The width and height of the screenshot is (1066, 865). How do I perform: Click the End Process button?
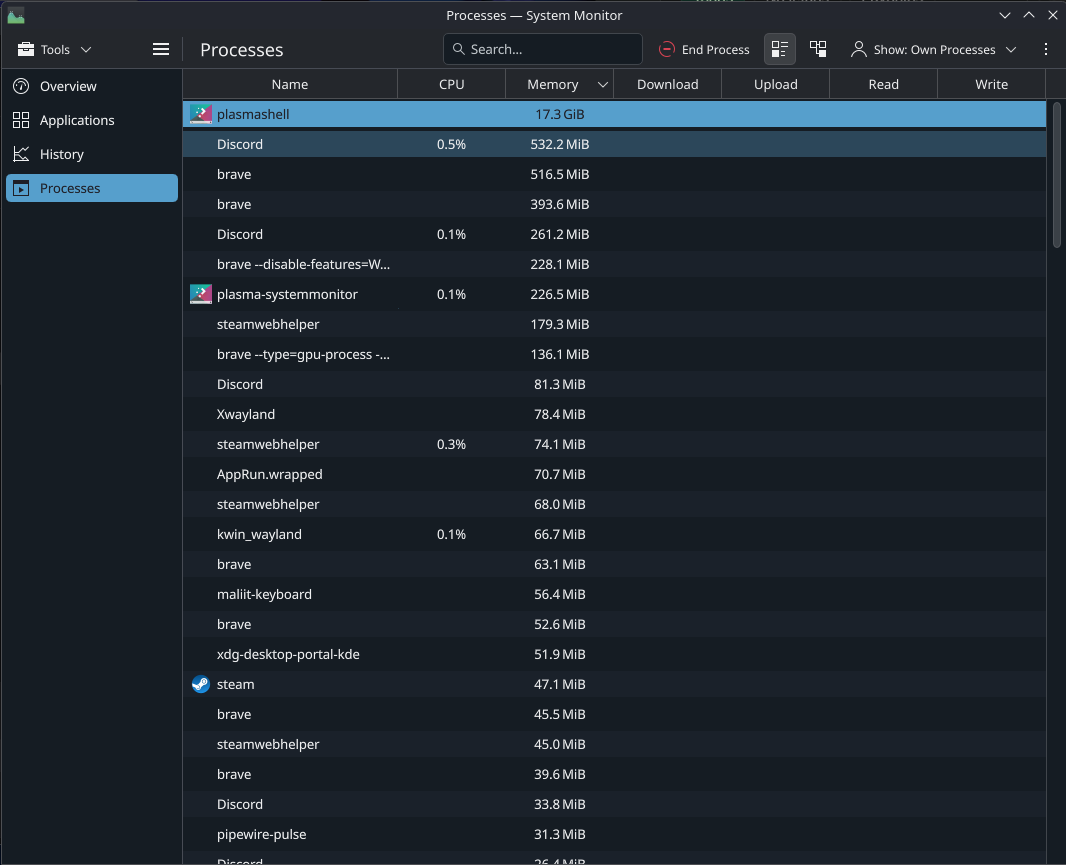(704, 49)
